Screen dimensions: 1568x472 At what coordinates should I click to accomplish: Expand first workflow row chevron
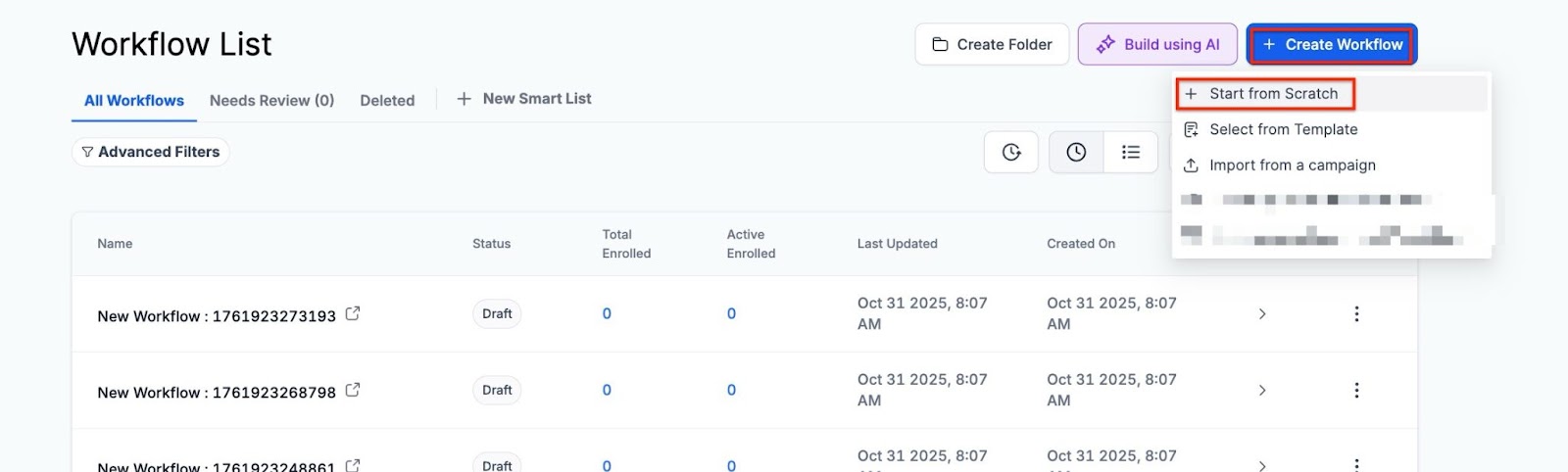coord(1262,313)
